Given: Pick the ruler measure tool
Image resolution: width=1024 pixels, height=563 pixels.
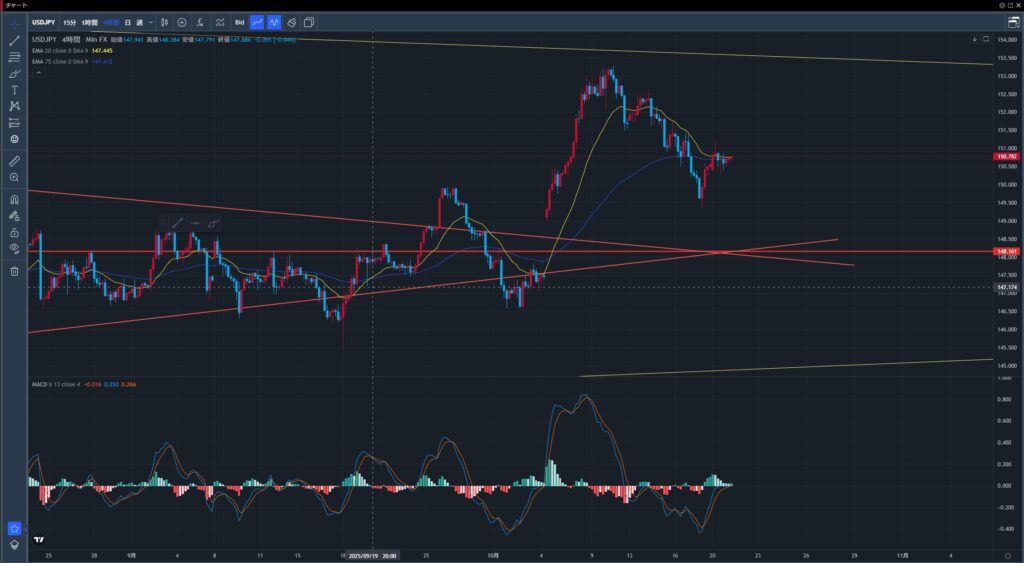Looking at the screenshot, I should click(14, 160).
